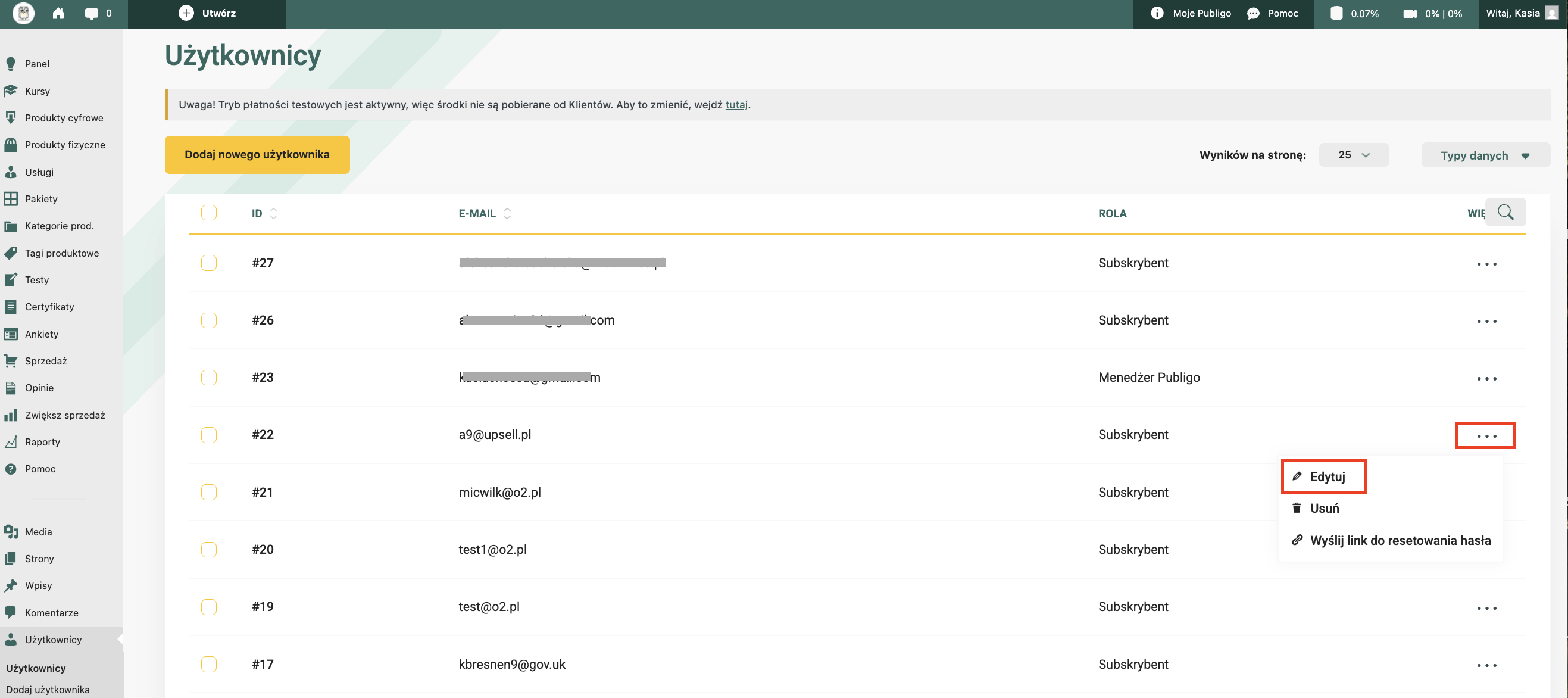Screen dimensions: 1568x698
Task: Click the Certyfikaty icon in sidebar
Action: [x=11, y=306]
